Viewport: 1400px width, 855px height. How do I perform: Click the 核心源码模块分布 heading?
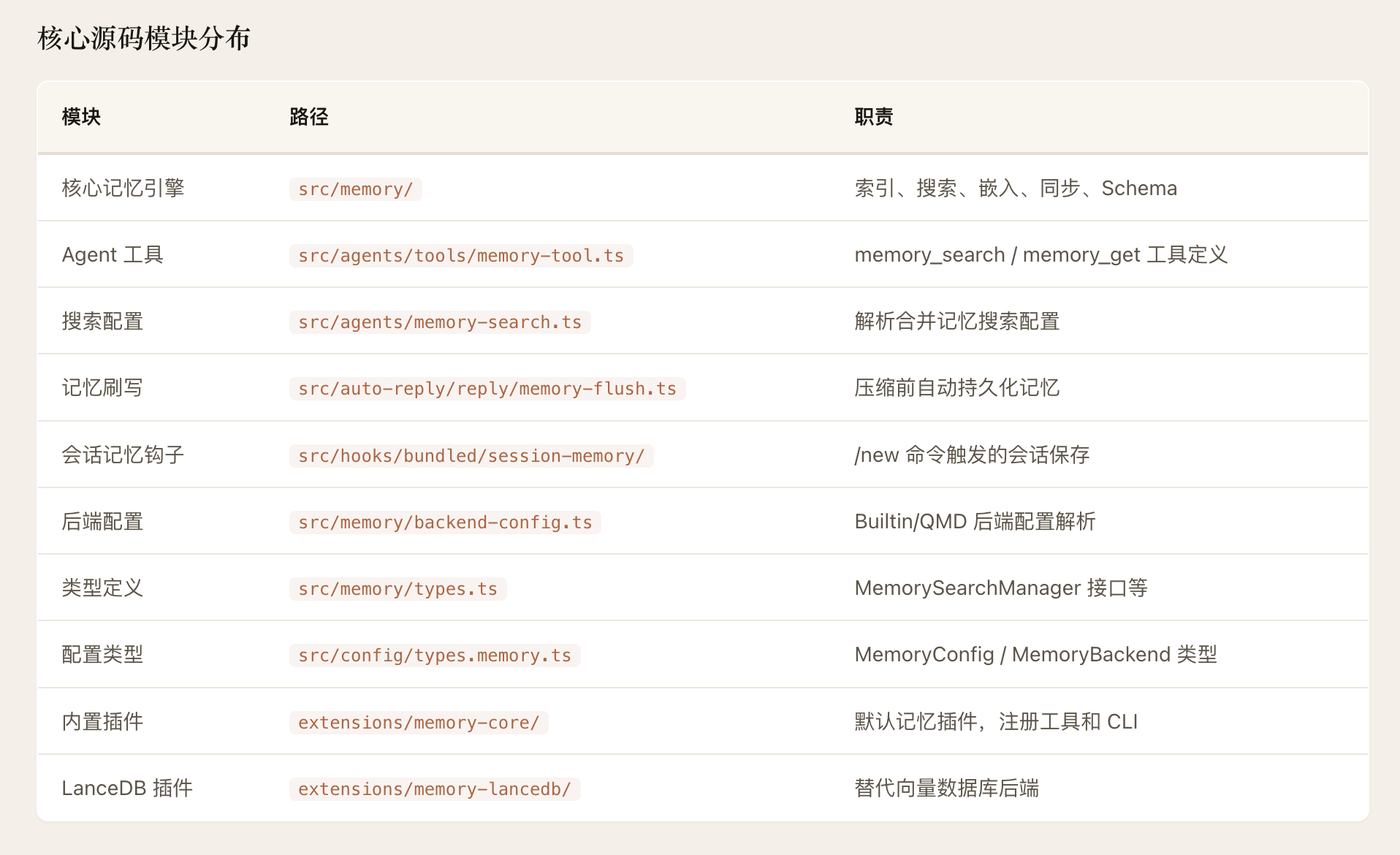[144, 38]
